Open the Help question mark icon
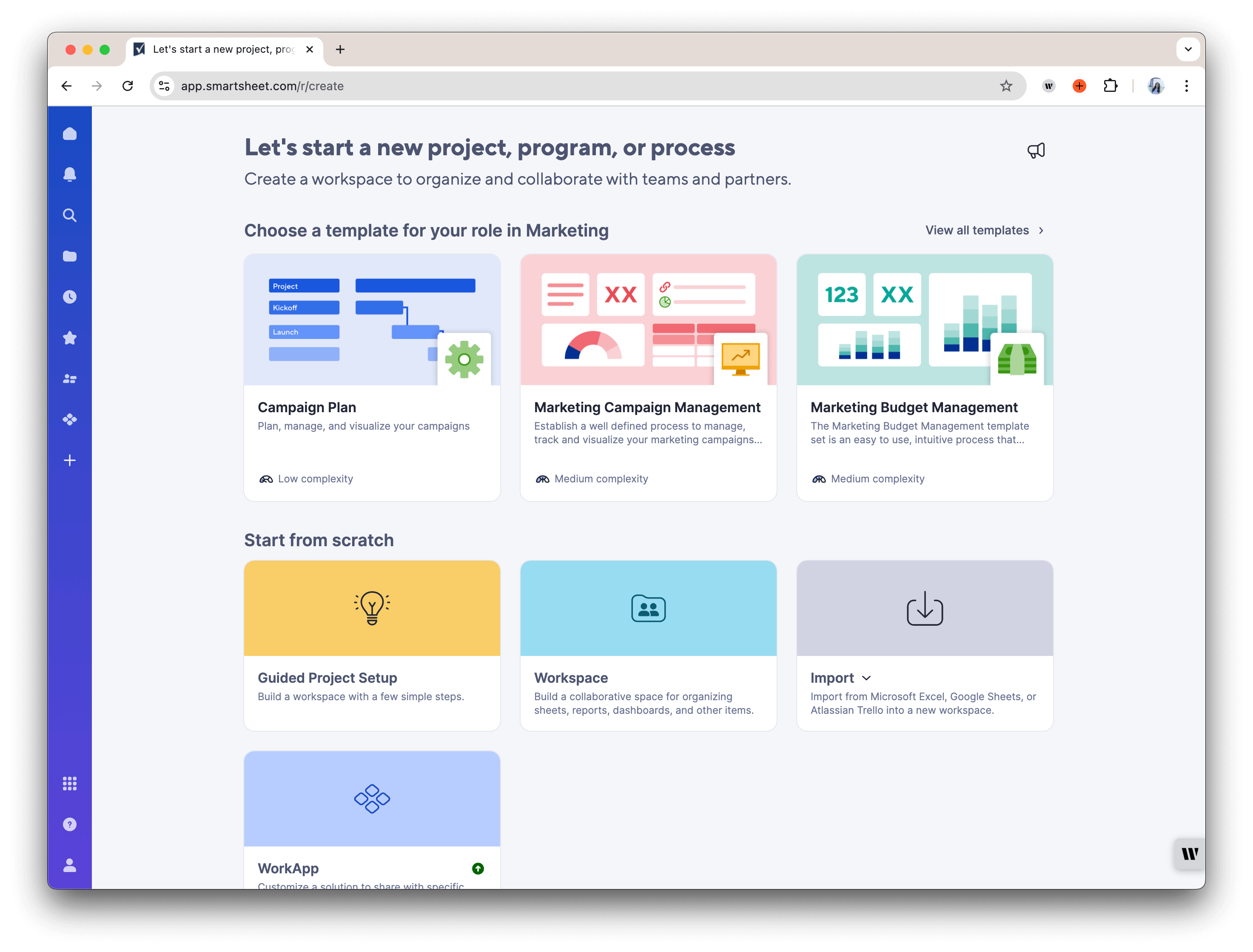The height and width of the screenshot is (952, 1253). click(70, 824)
